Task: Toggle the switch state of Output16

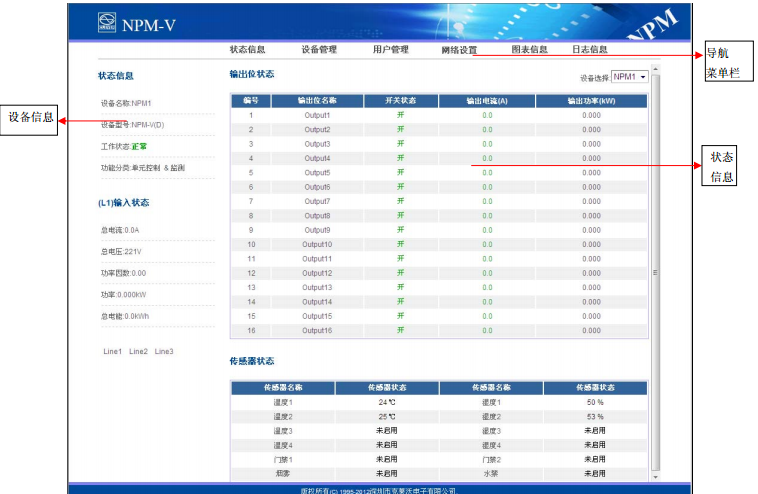Action: point(401,330)
